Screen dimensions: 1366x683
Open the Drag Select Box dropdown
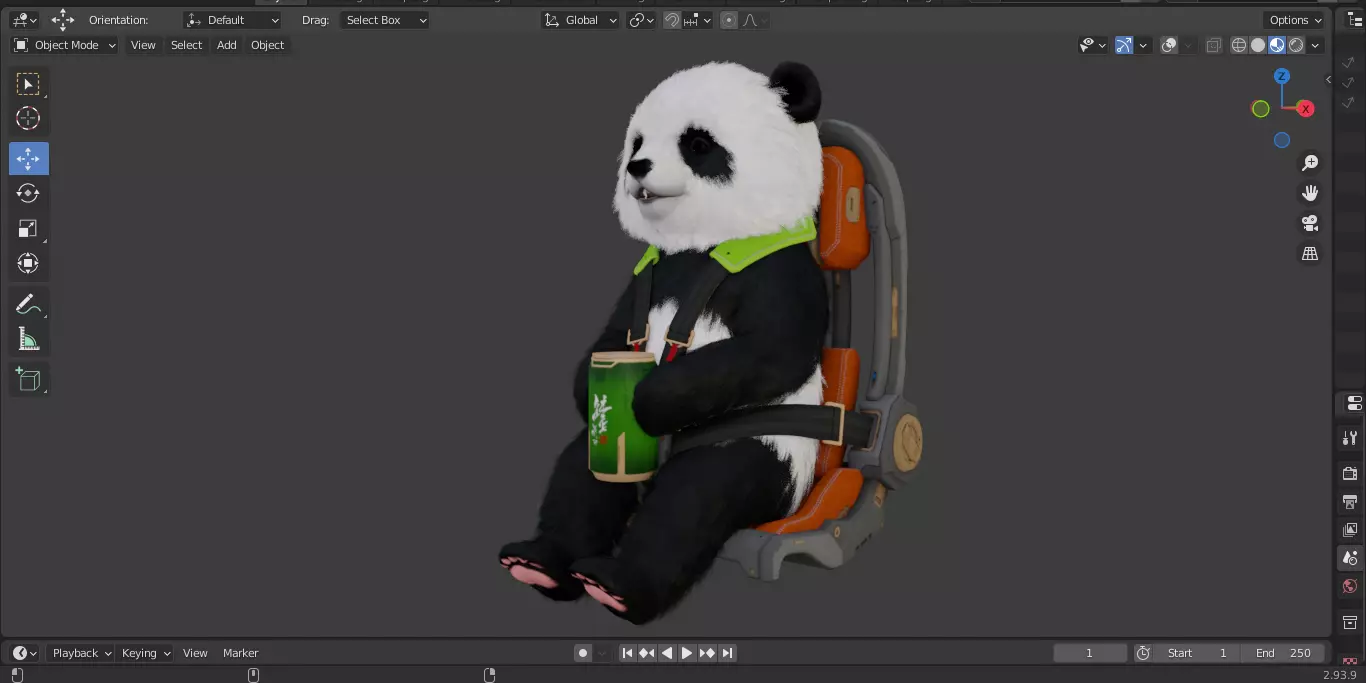[x=384, y=20]
